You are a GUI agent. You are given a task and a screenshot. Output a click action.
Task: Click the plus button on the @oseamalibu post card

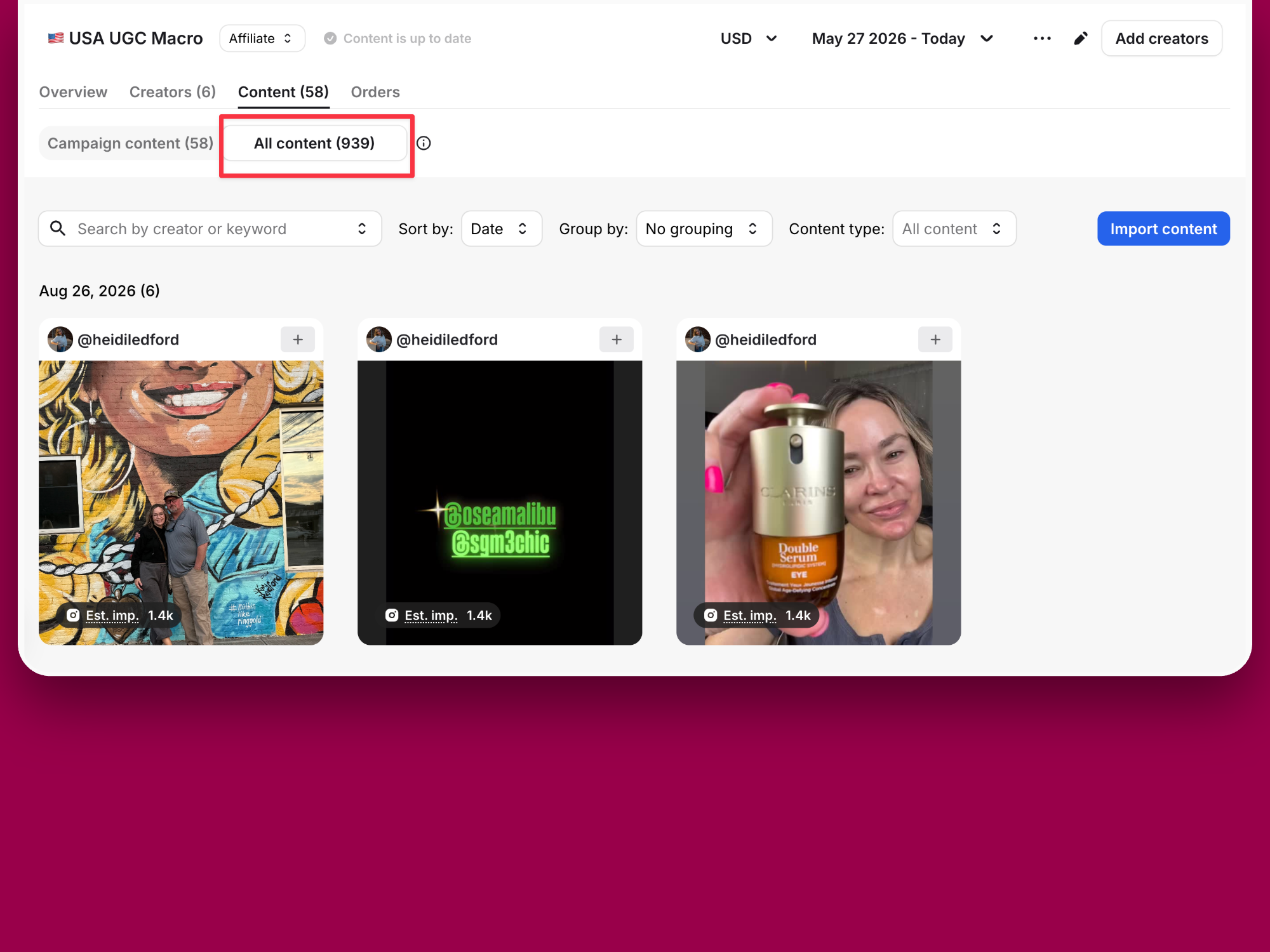point(617,340)
